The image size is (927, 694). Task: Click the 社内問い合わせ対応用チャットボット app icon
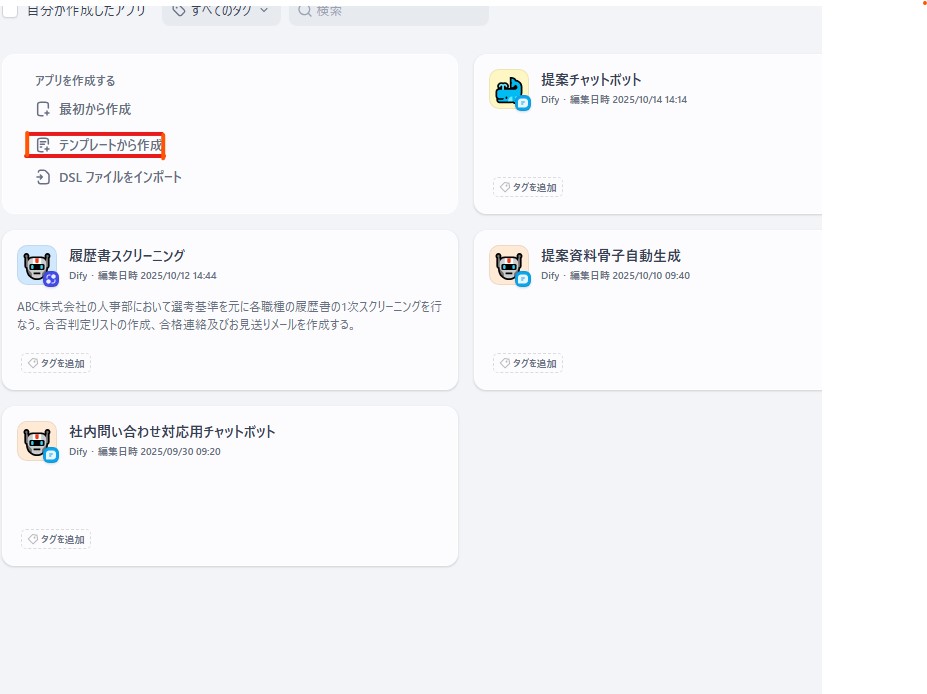(x=37, y=440)
